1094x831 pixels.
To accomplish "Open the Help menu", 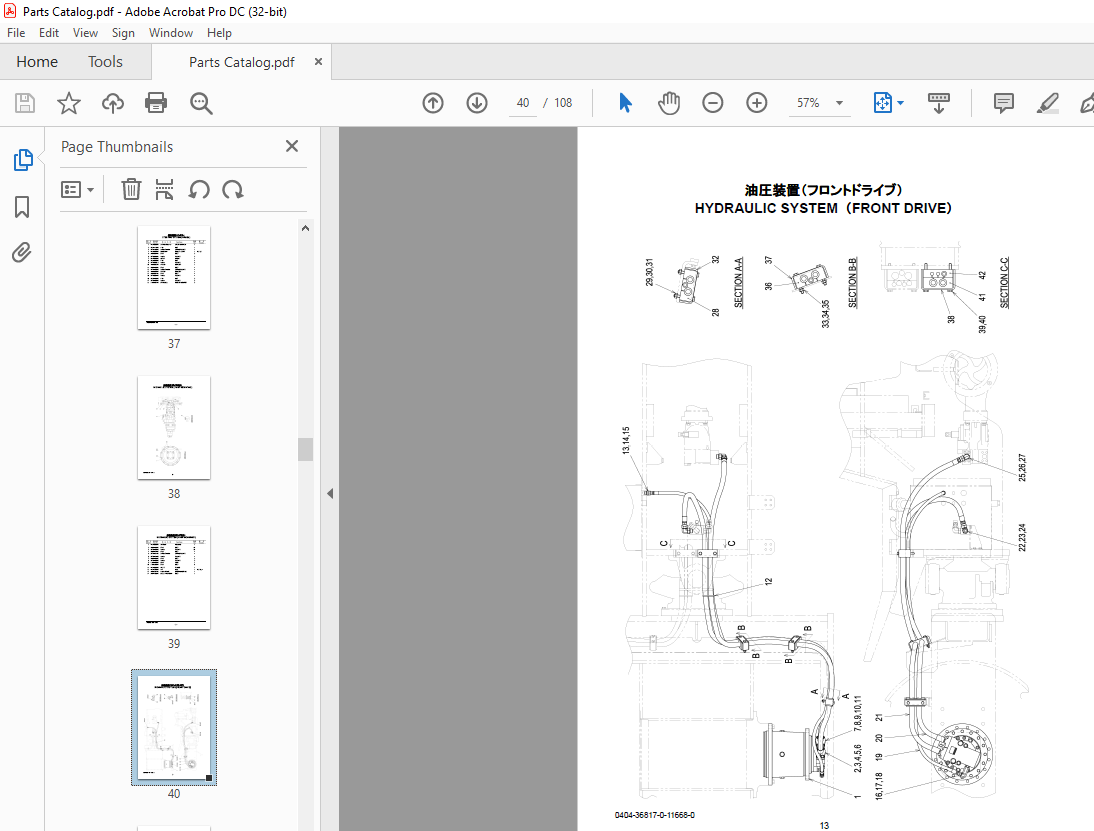I will pyautogui.click(x=219, y=33).
